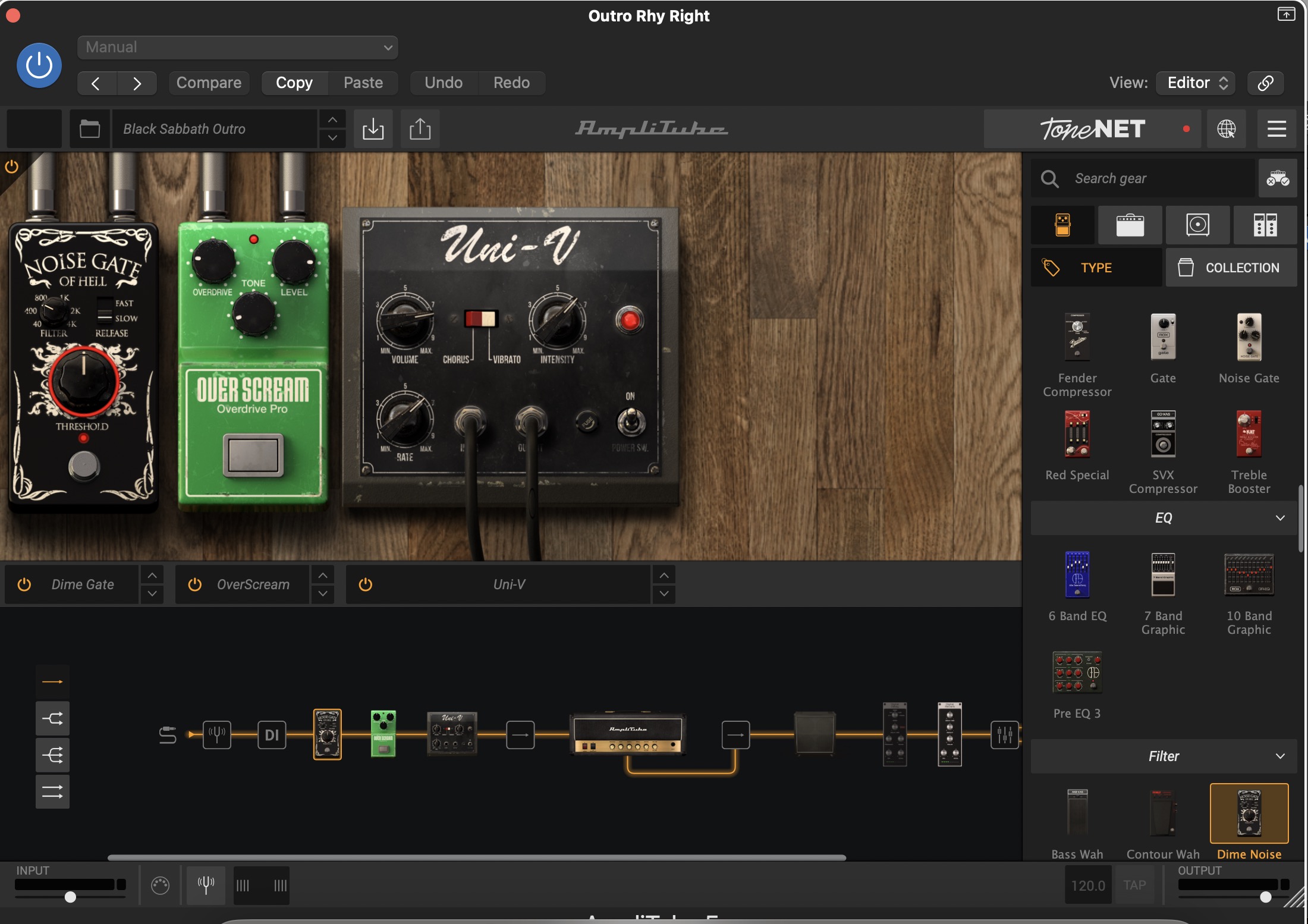
Task: Select the Noise Gate pedal
Action: 1249,348
